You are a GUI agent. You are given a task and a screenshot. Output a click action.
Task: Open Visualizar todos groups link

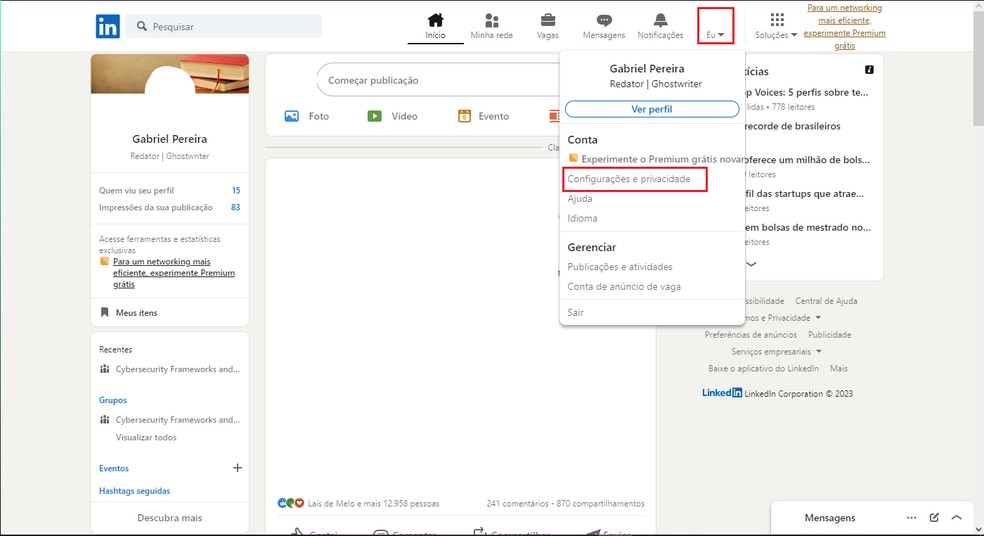coord(146,437)
